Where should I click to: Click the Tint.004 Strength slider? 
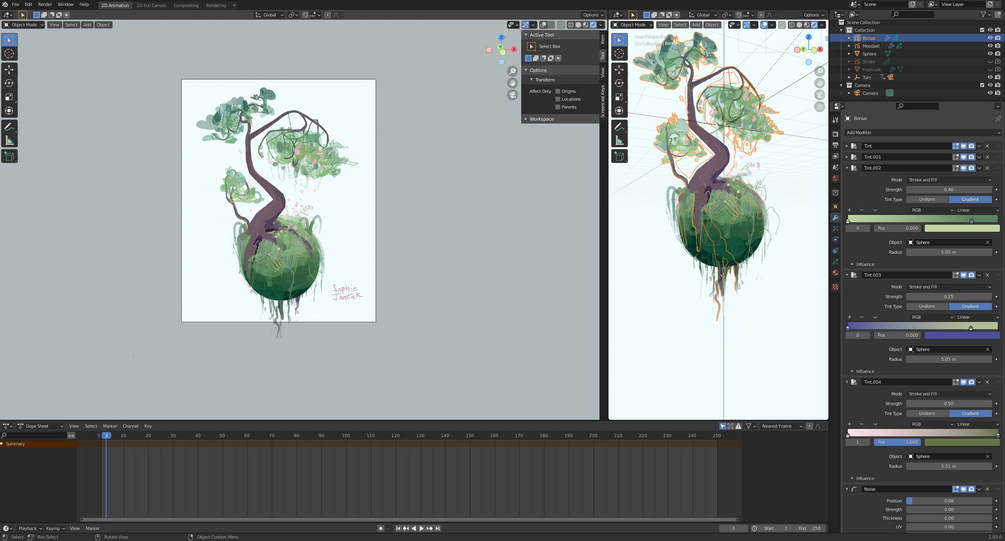pyautogui.click(x=949, y=404)
